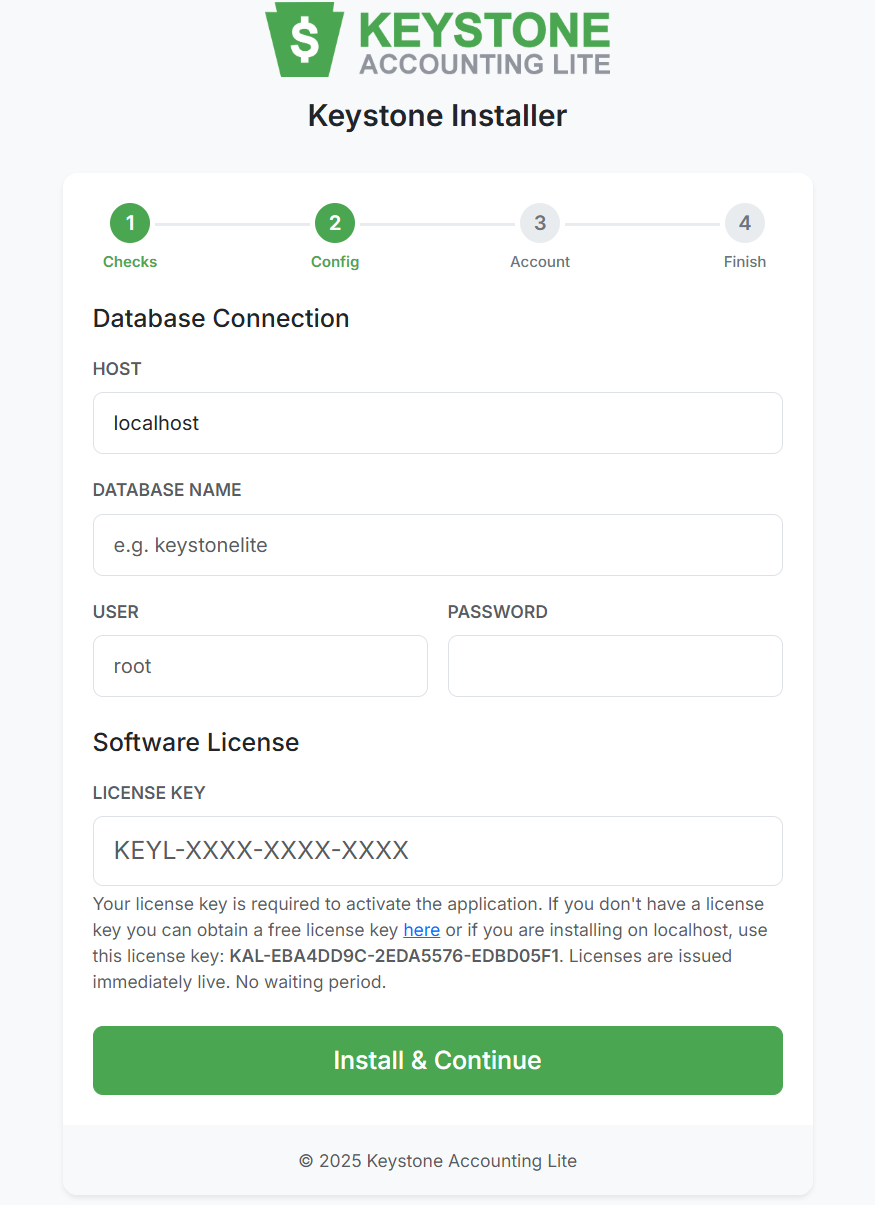The width and height of the screenshot is (875, 1205).
Task: Click the Account step label
Action: tap(540, 261)
